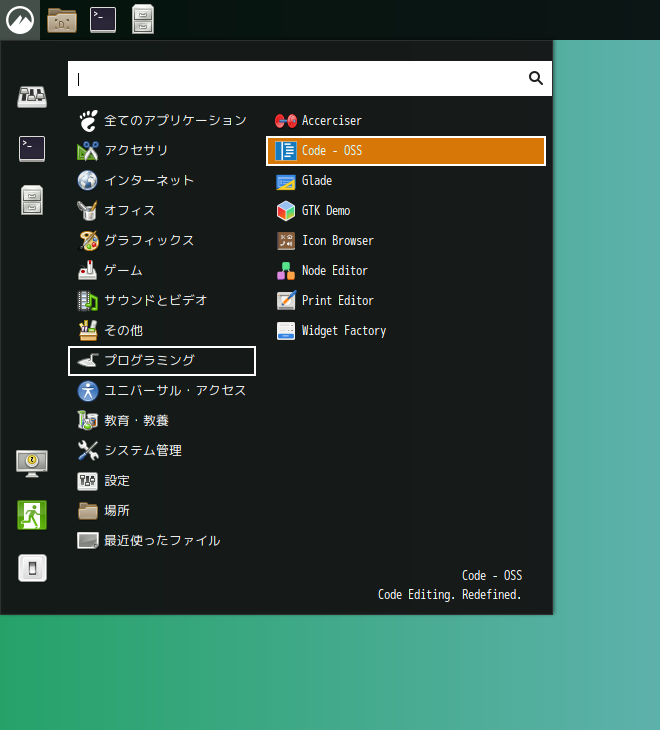Click the magnifying glass search icon

(x=536, y=78)
